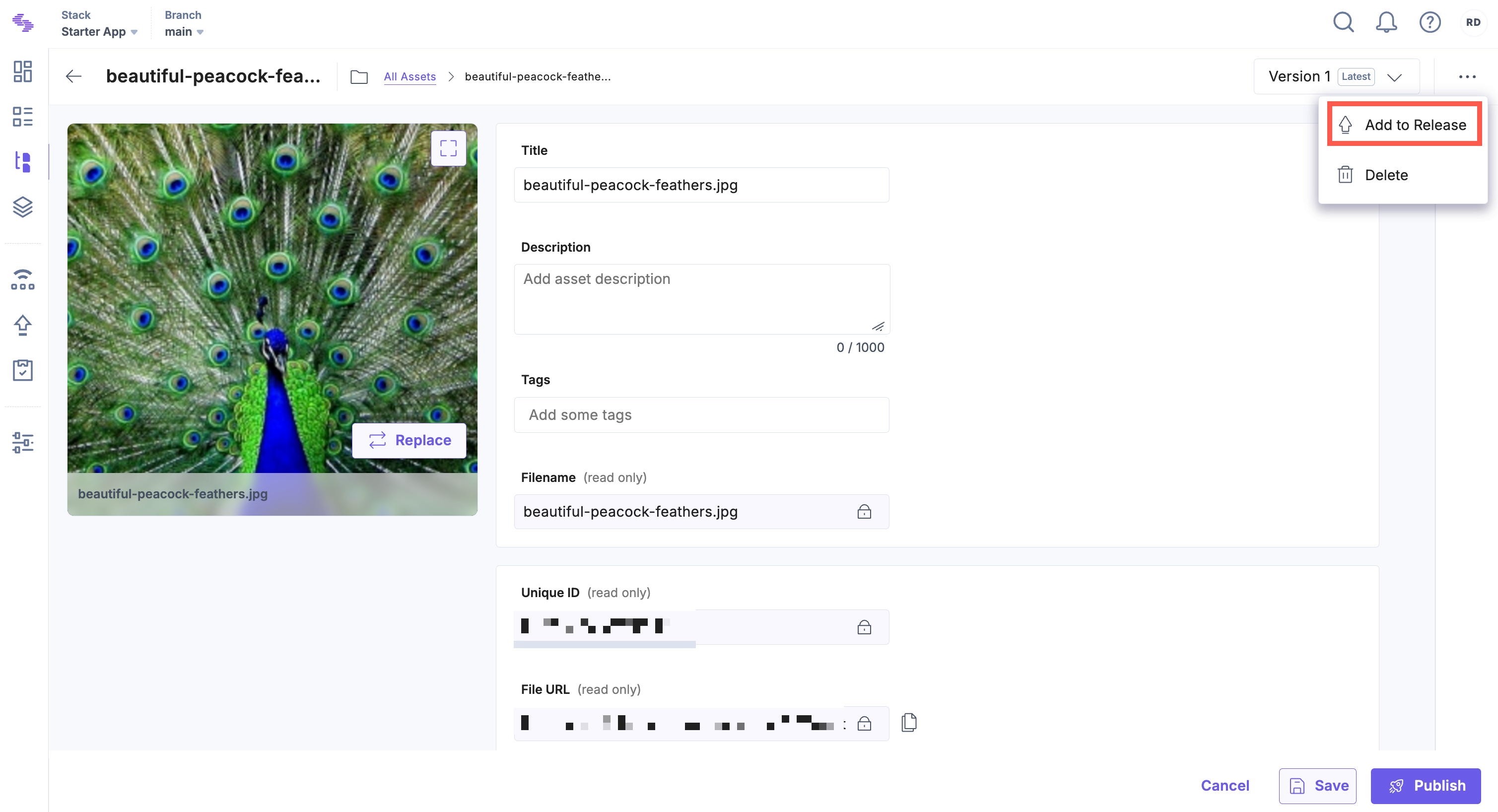Click the Title input field
This screenshot has height=812, width=1498.
701,185
